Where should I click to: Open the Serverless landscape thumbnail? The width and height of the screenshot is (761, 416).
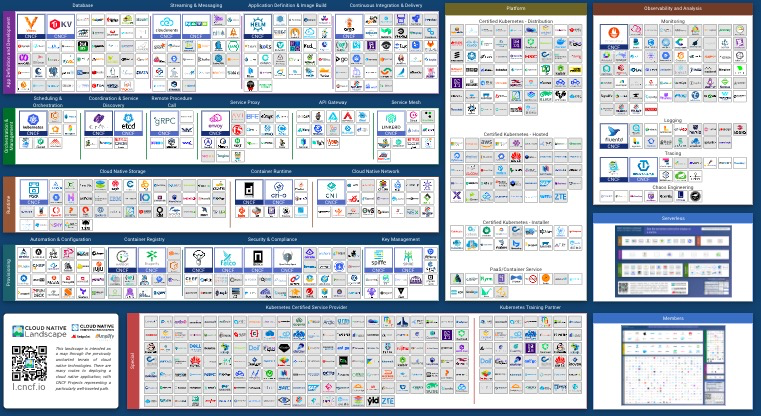click(673, 261)
